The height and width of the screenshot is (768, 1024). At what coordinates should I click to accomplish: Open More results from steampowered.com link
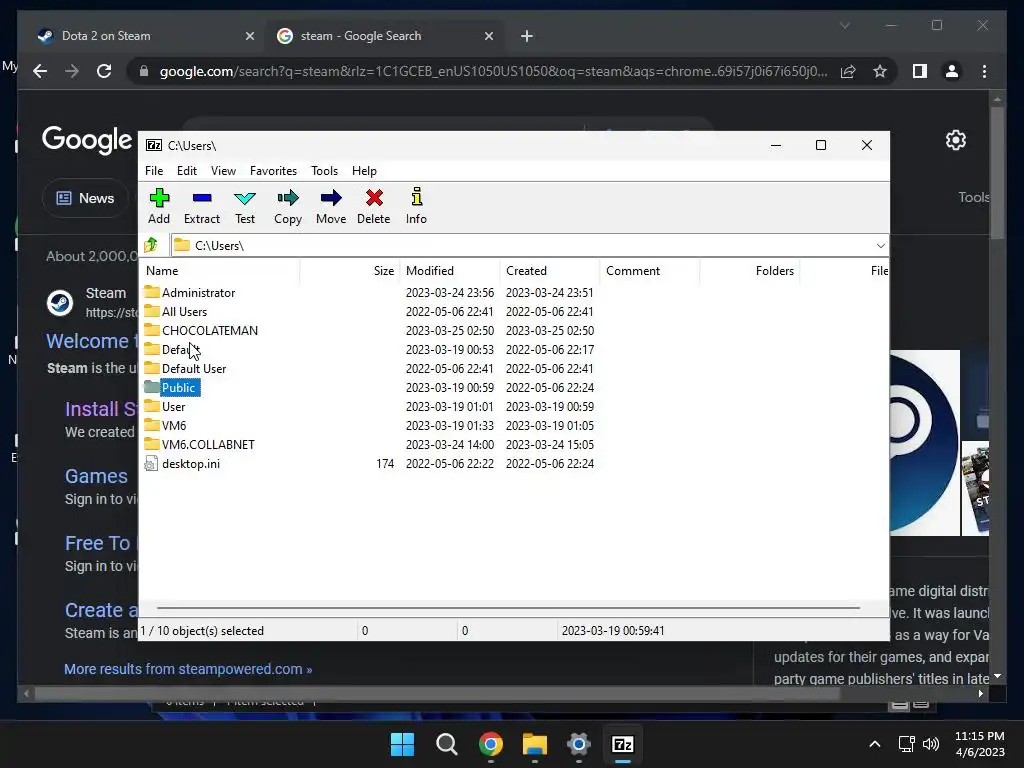[188, 669]
